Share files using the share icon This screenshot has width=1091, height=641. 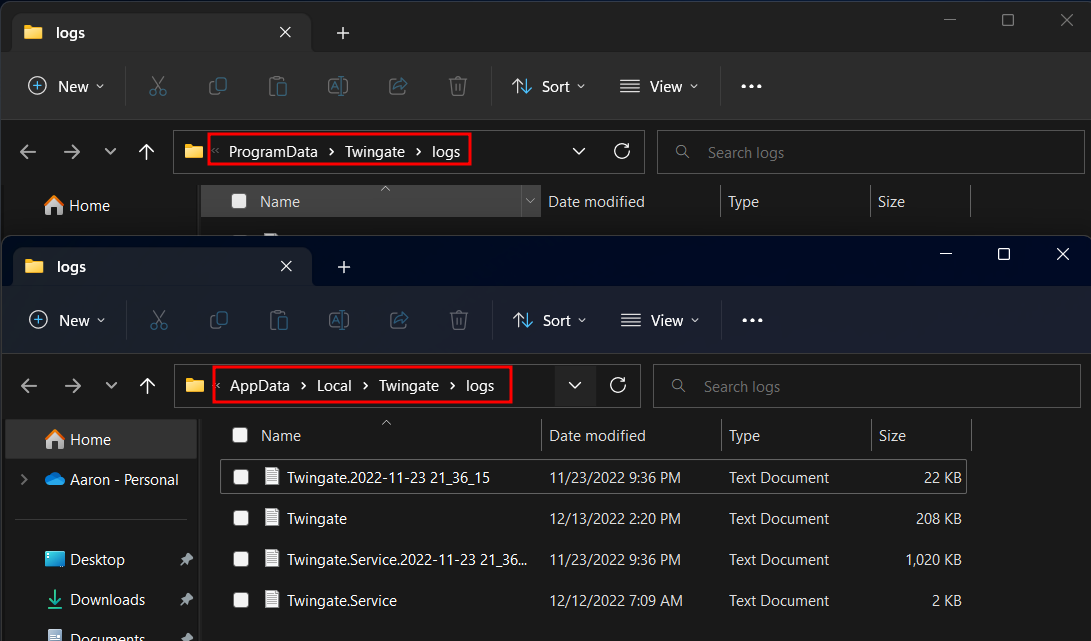click(398, 320)
